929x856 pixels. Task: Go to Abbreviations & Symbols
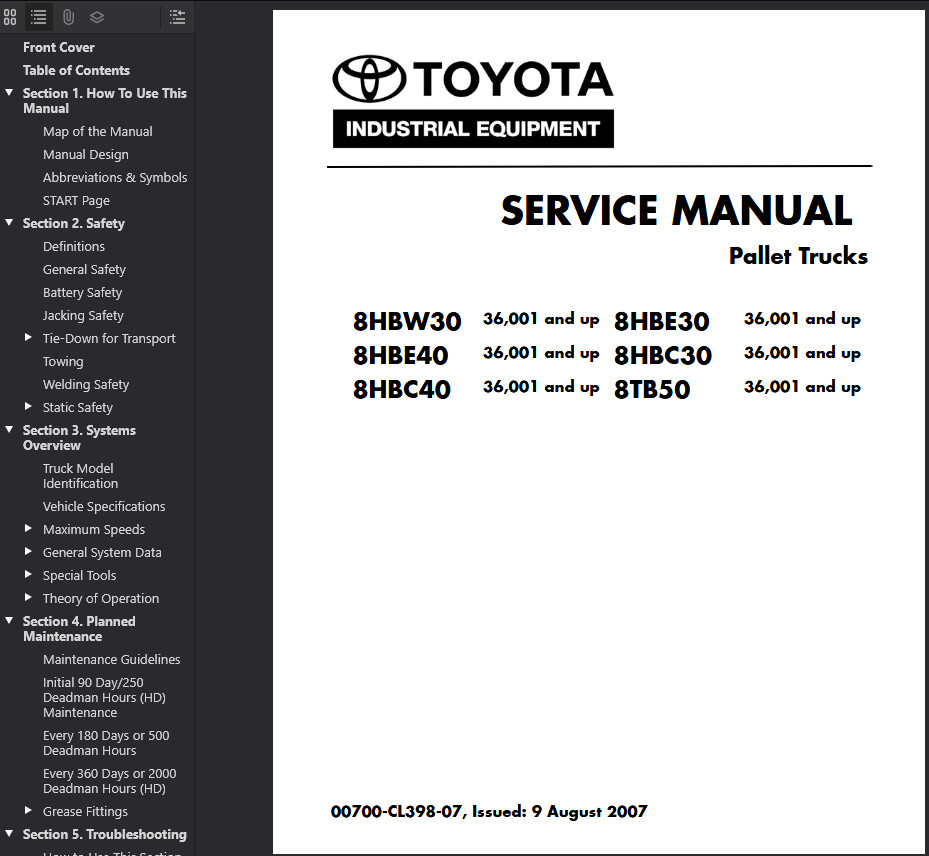tap(115, 178)
